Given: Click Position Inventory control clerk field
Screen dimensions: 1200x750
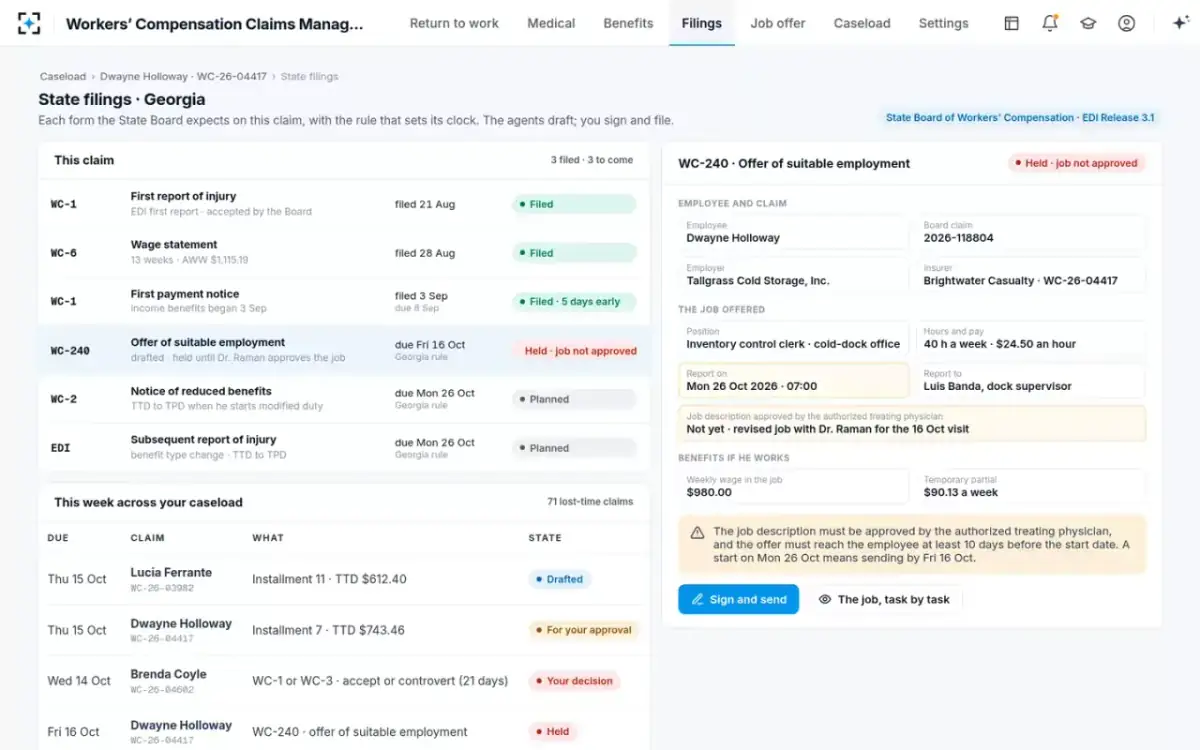Looking at the screenshot, I should pyautogui.click(x=793, y=338).
